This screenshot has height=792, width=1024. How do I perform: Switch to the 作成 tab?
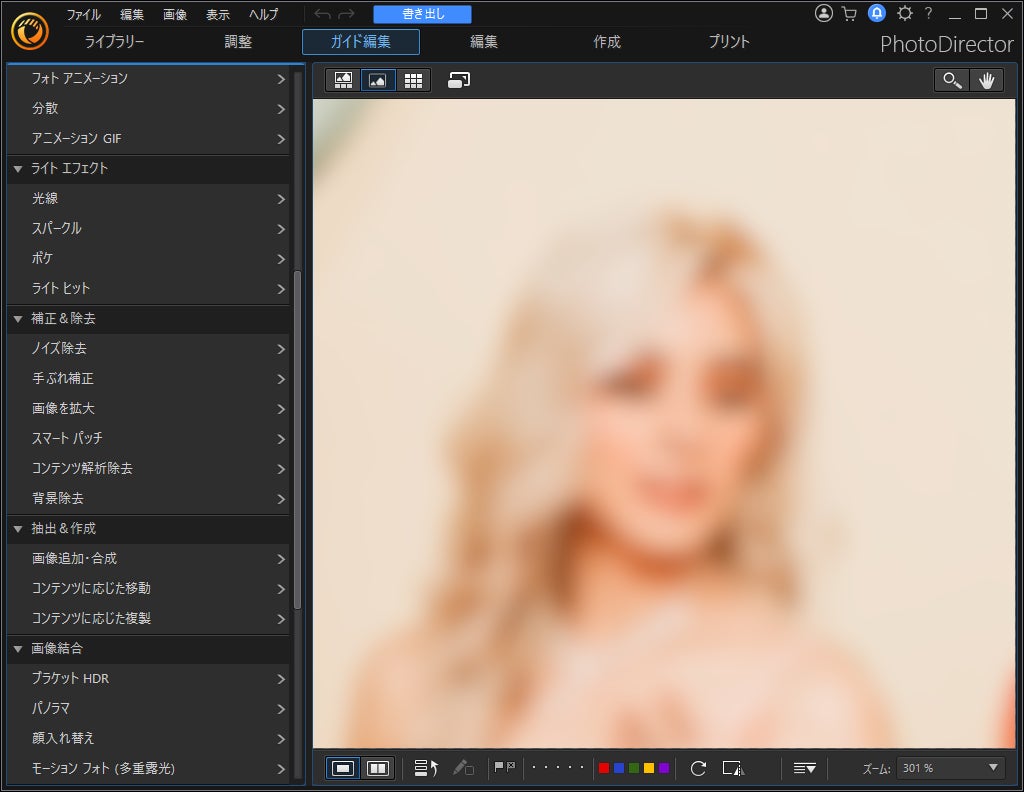tap(607, 42)
